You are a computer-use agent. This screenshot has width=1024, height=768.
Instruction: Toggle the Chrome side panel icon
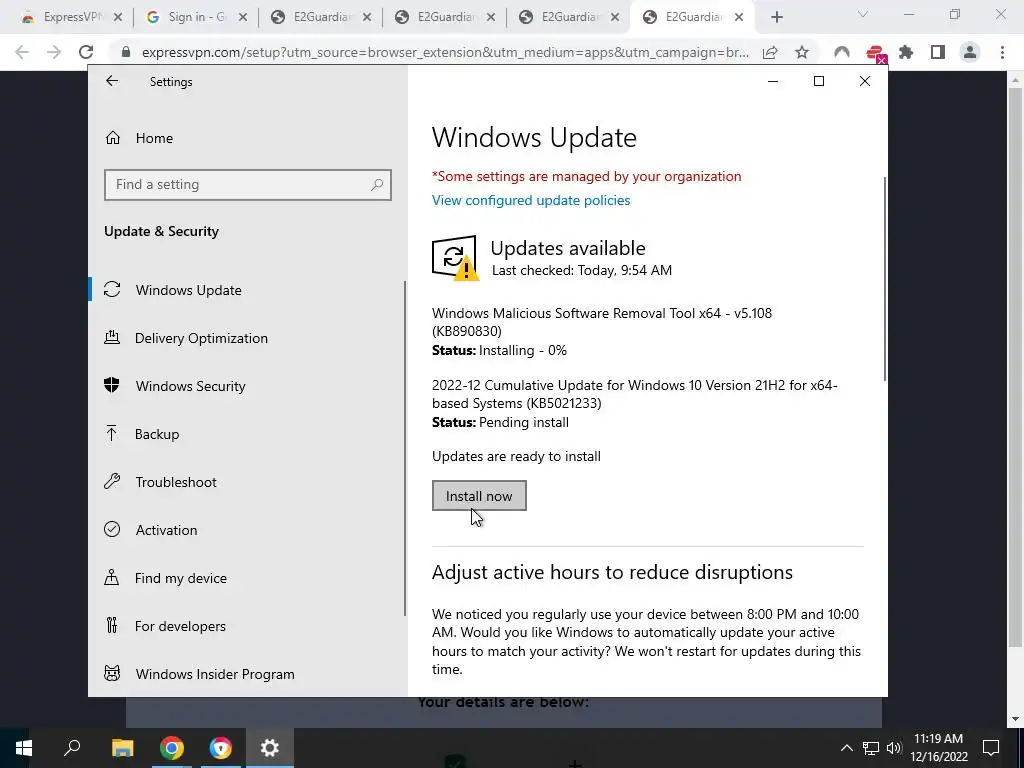(x=938, y=52)
